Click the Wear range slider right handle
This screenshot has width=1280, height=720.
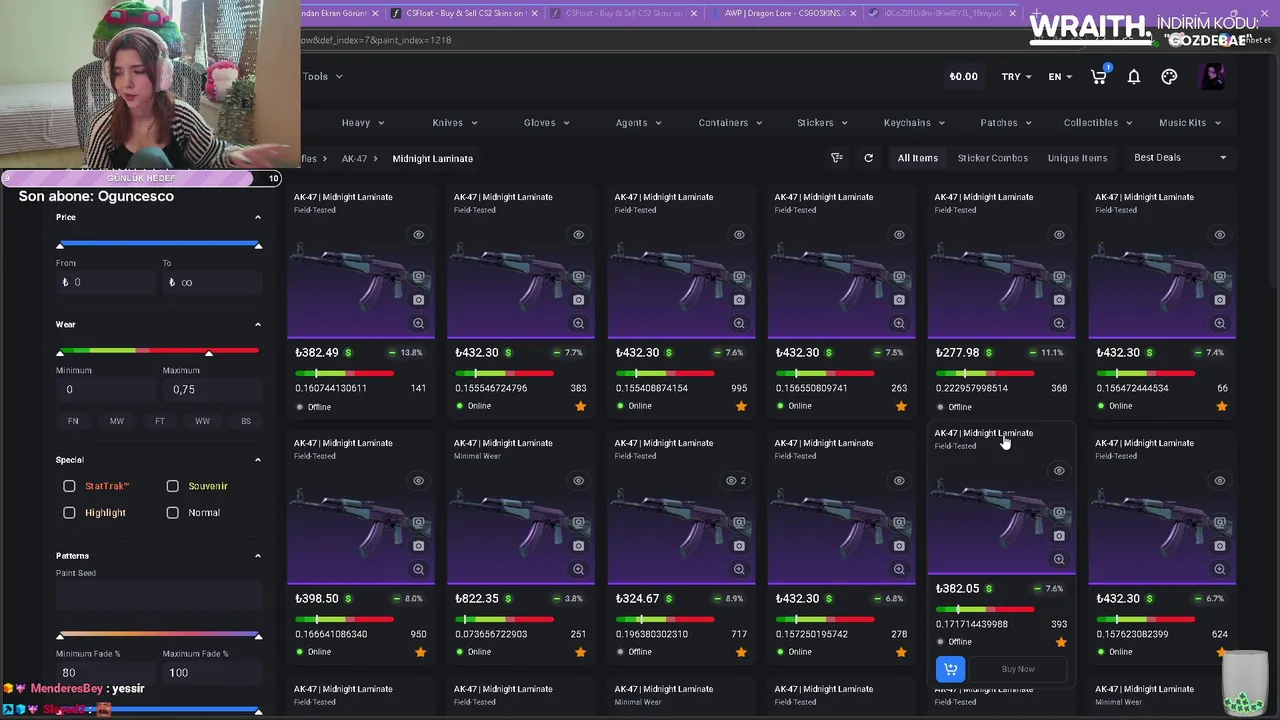click(x=209, y=352)
